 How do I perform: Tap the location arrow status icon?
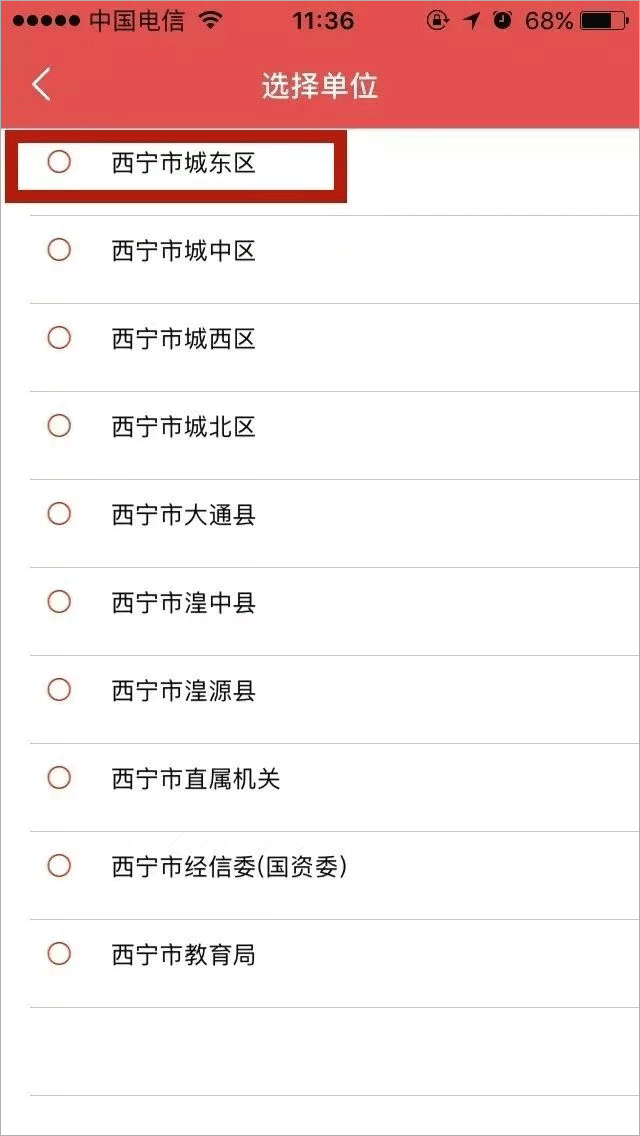click(x=471, y=21)
